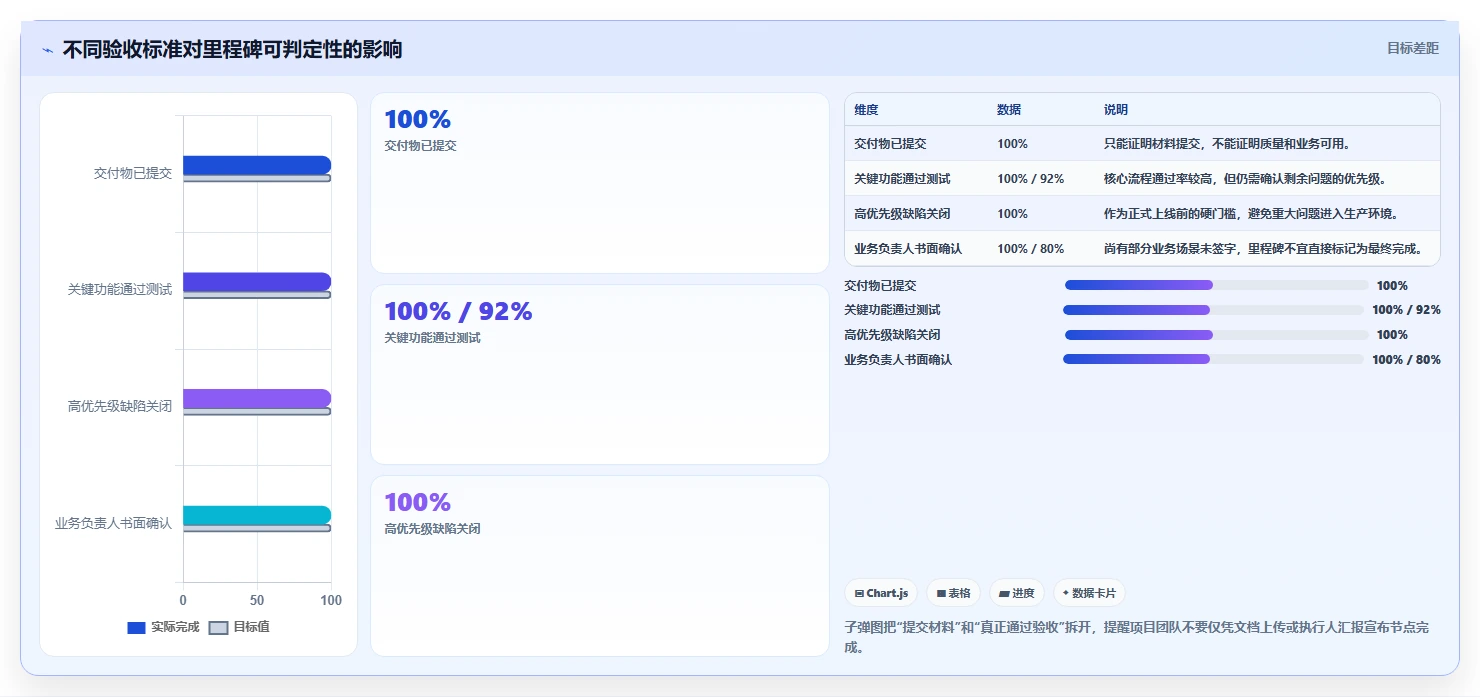This screenshot has width=1480, height=697.
Task: Open the 100% 交付物已提交 data card
Action: (600, 183)
